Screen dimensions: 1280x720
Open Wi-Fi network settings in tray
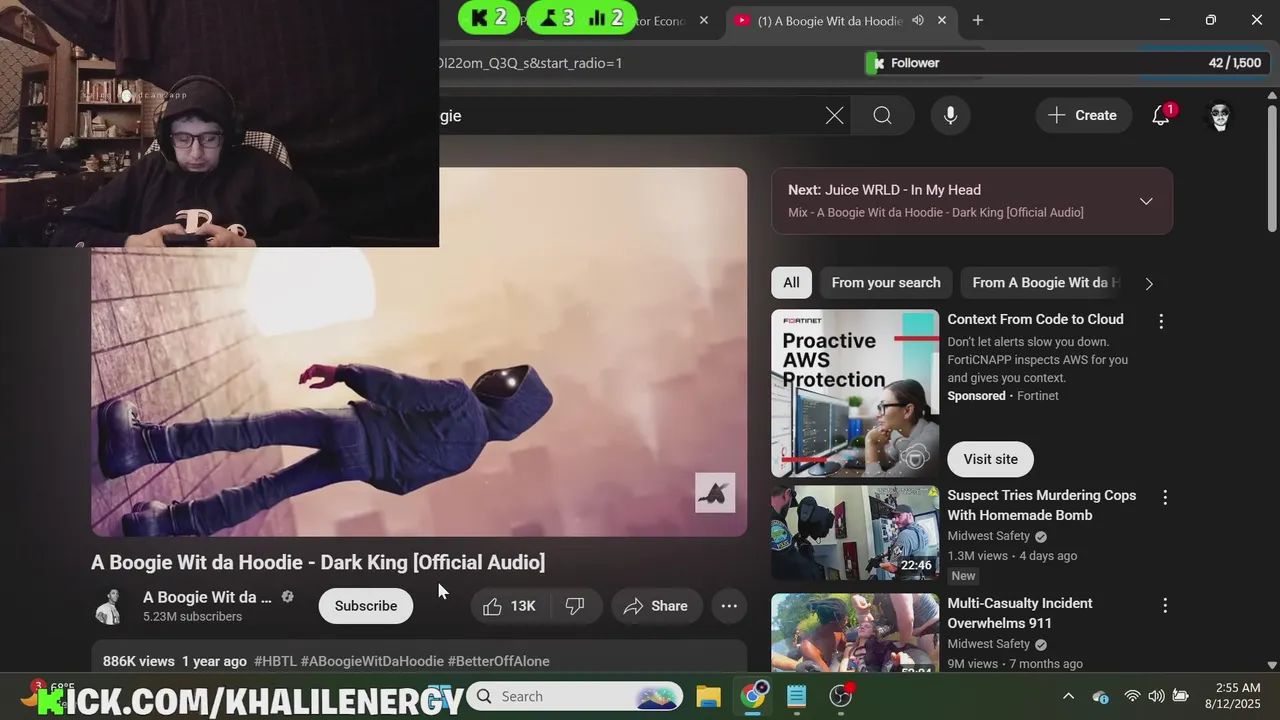1132,696
